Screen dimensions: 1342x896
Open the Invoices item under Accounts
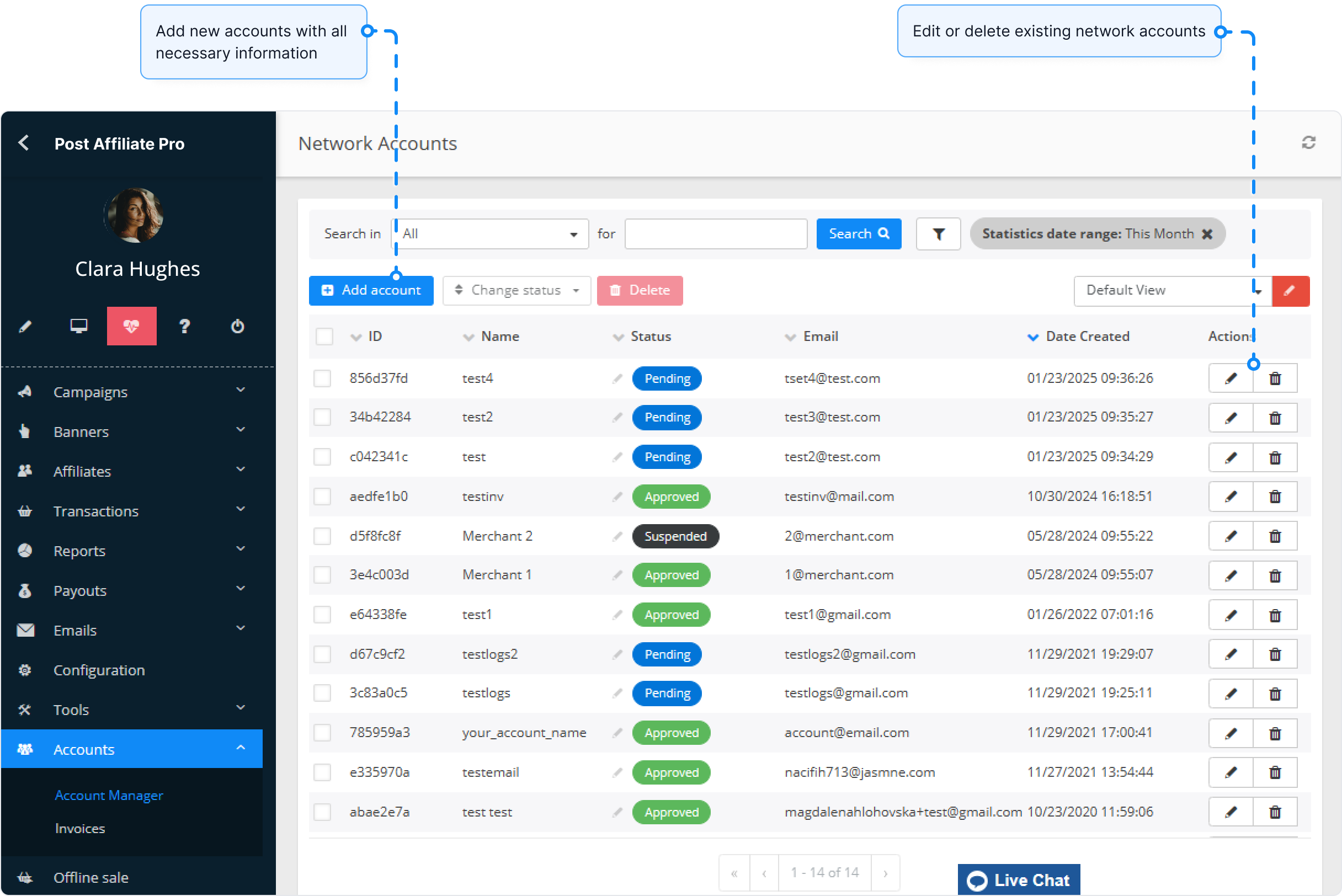(79, 828)
